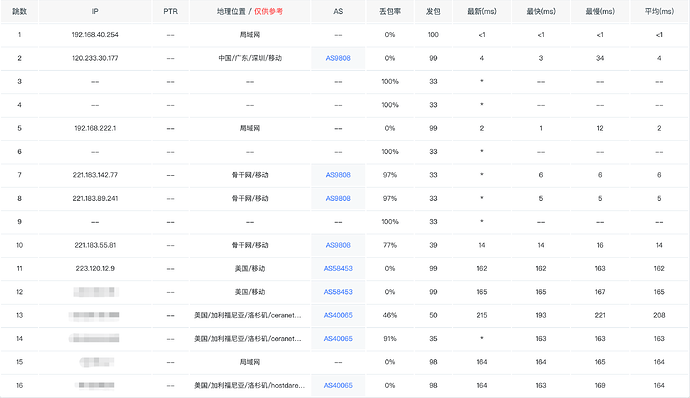Click latest latency value 215
690x398 pixels.
click(482, 315)
